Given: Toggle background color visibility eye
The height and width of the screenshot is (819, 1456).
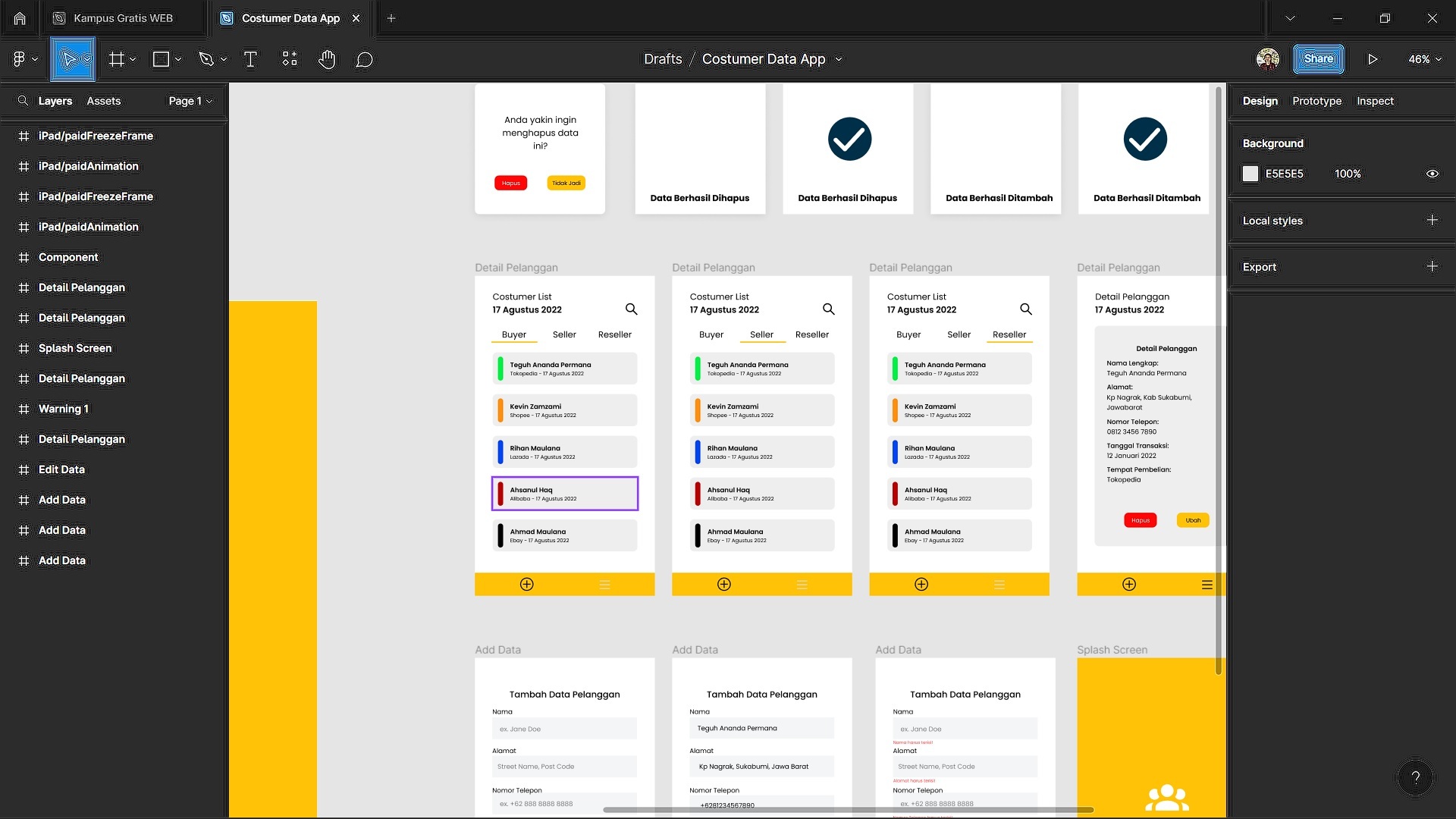Looking at the screenshot, I should click(1432, 174).
